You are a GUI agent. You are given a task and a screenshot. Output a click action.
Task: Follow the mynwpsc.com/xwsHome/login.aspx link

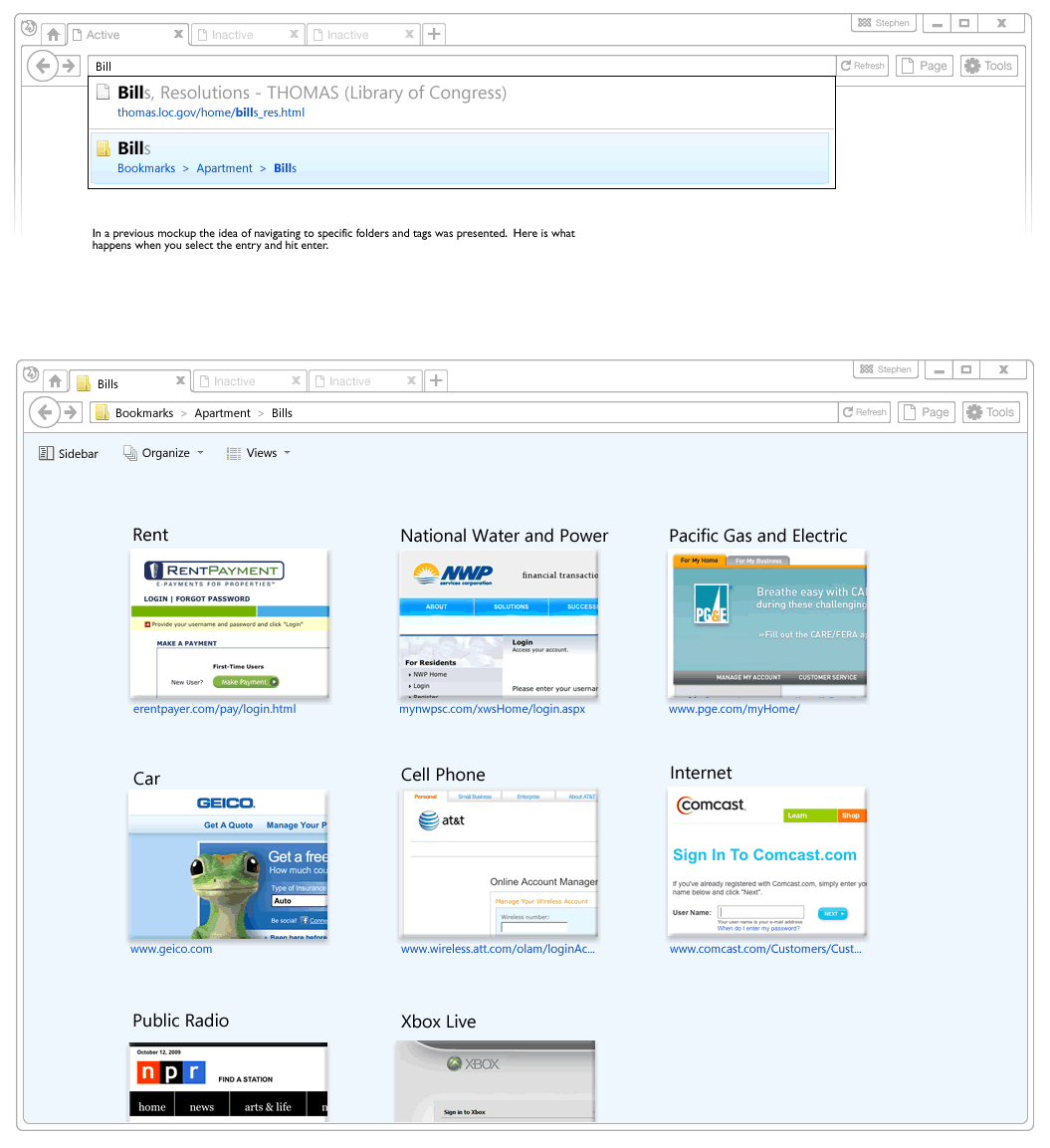[x=492, y=709]
